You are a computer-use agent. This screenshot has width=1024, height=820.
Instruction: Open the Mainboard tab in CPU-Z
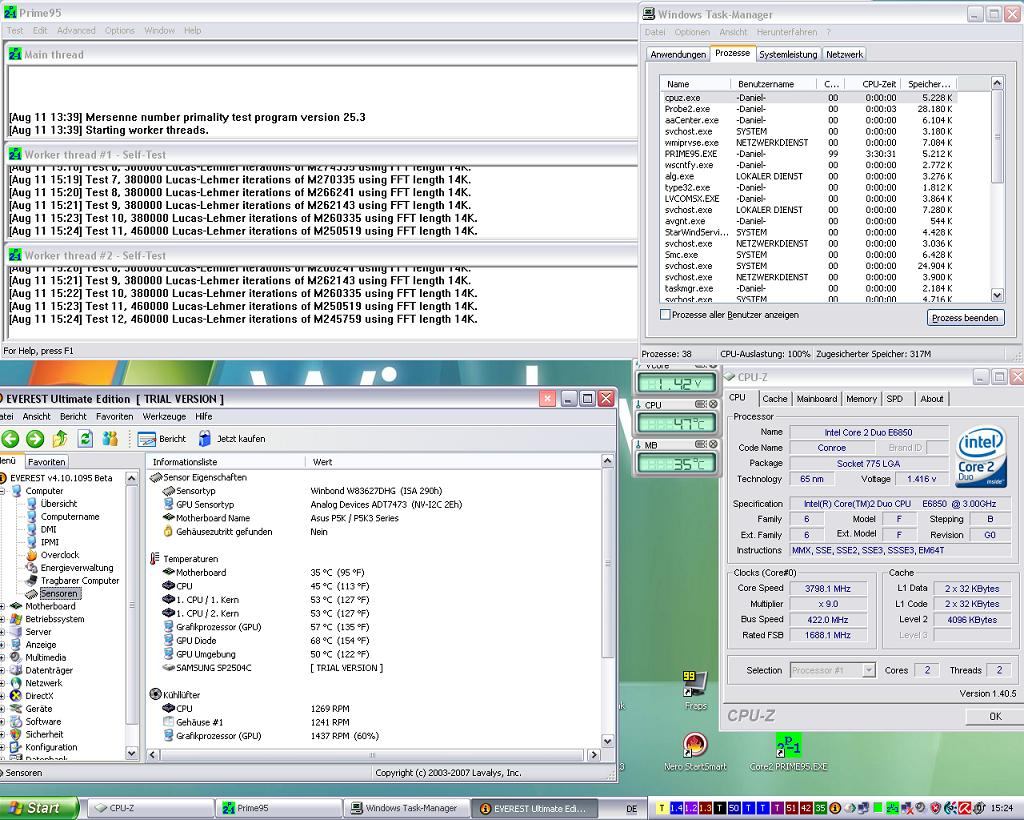[x=816, y=399]
